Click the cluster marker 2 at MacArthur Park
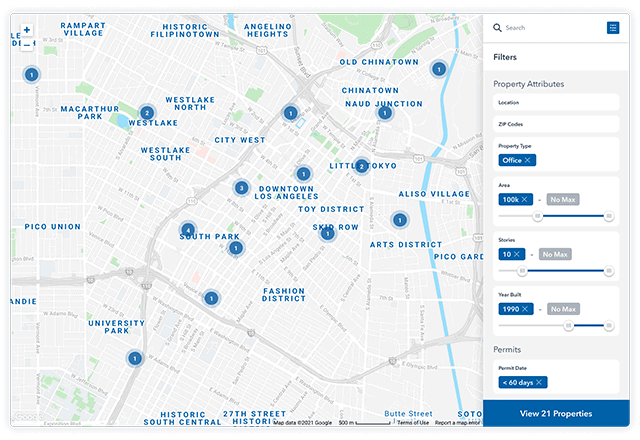The height and width of the screenshot is (440, 640). 147,113
